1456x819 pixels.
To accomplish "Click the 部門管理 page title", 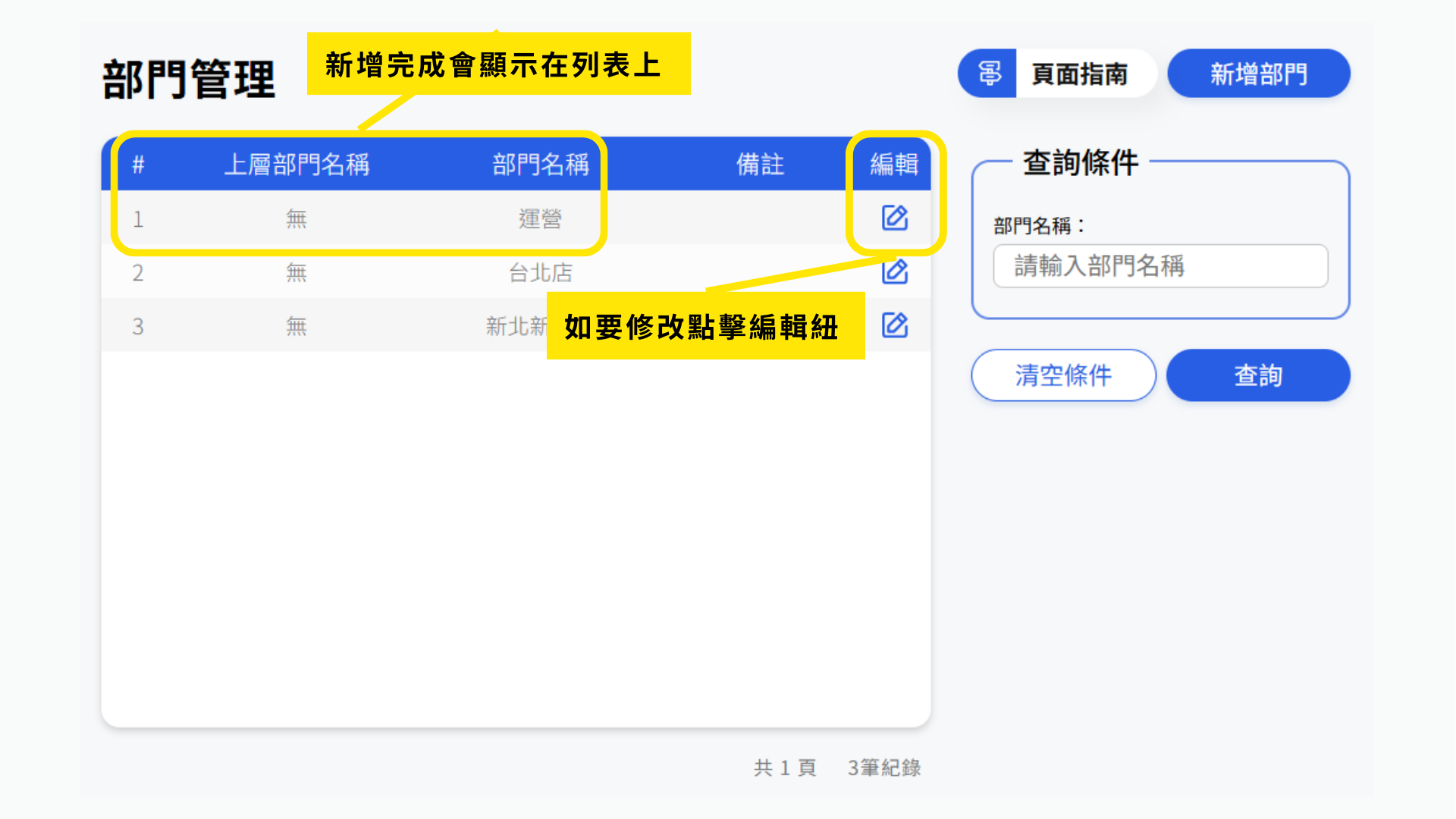I will (189, 79).
